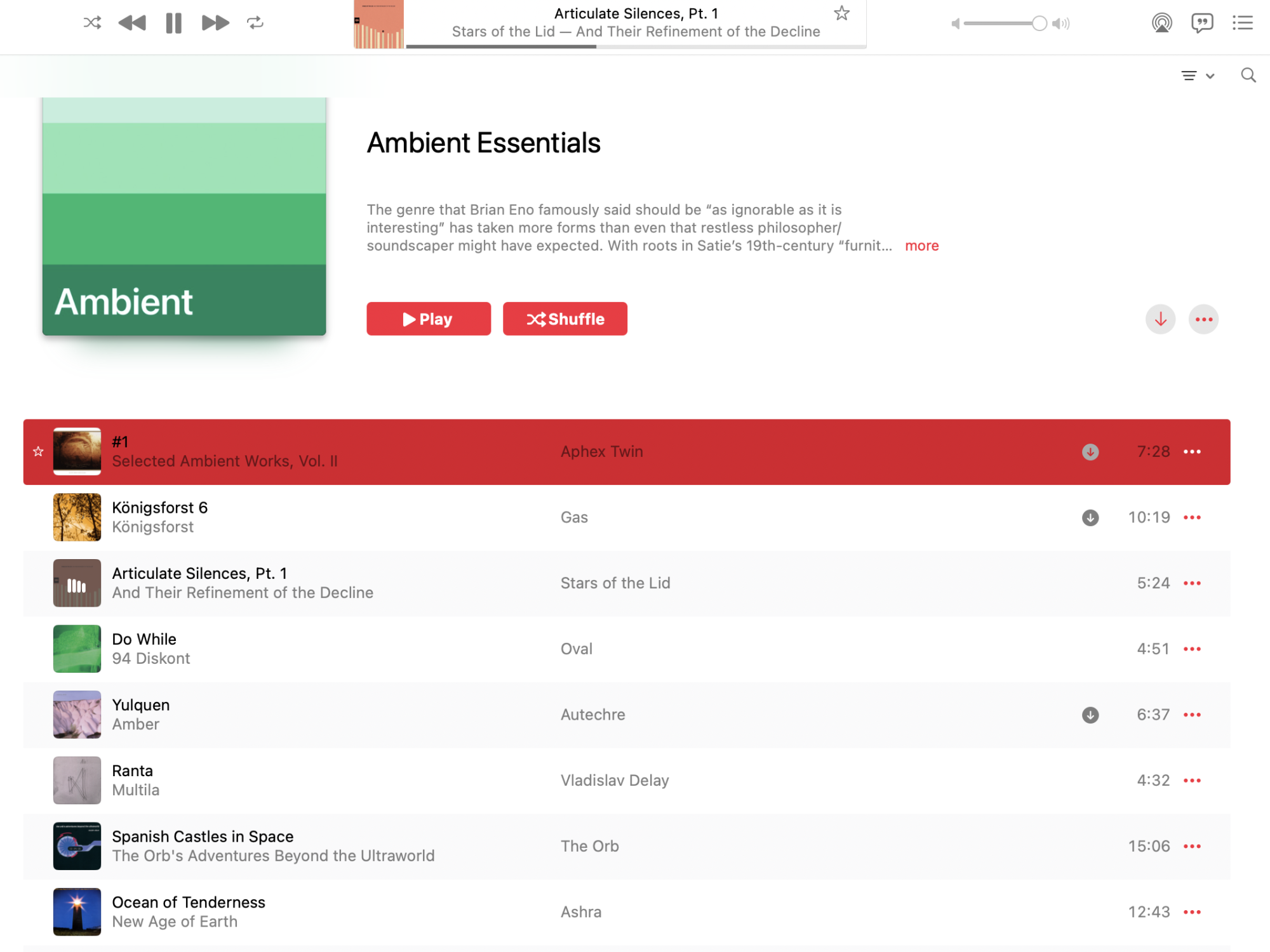Open more options for Yulquen
Viewport: 1270px width, 952px height.
click(x=1193, y=715)
